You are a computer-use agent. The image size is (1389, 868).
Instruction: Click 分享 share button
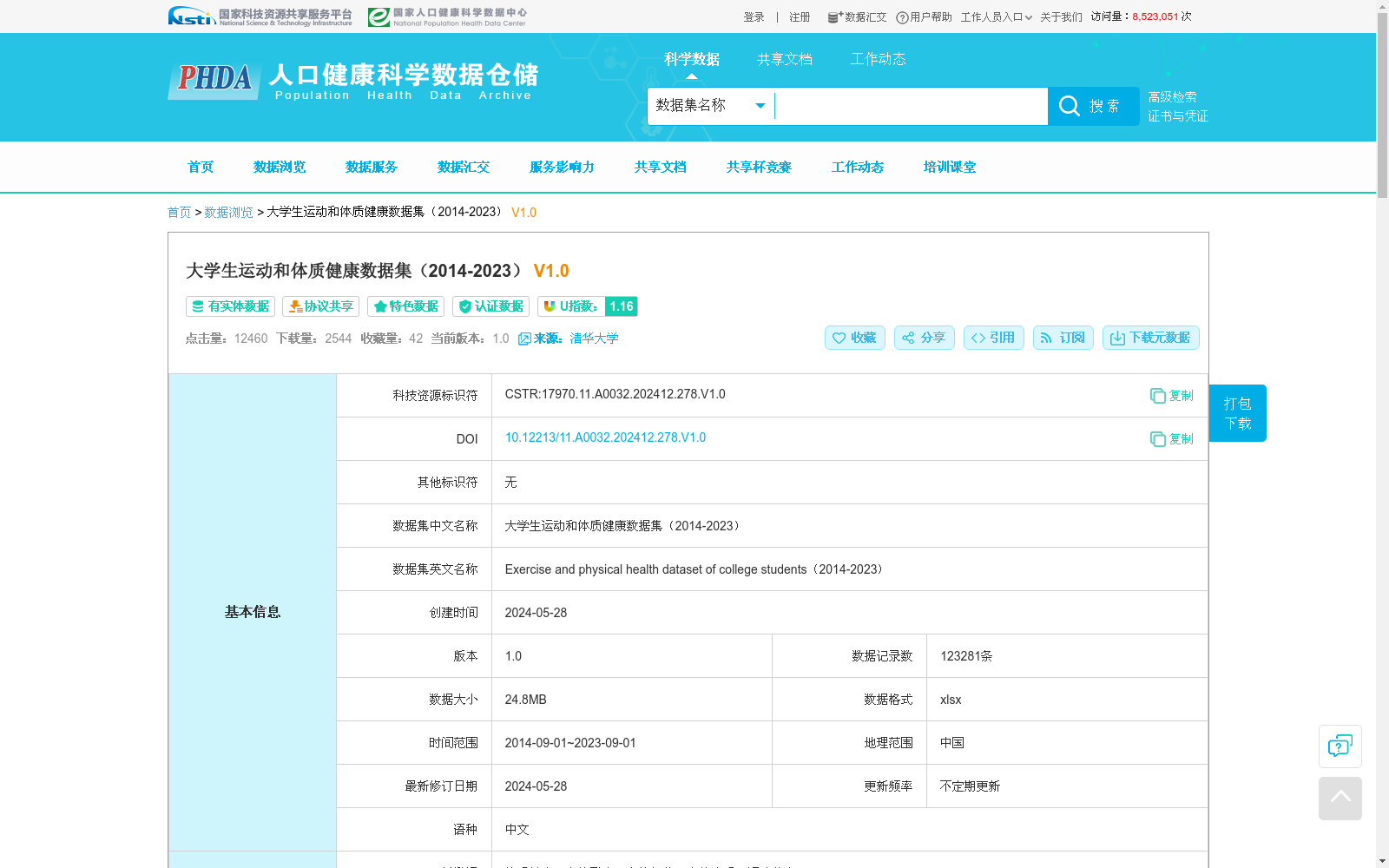pyautogui.click(x=924, y=338)
